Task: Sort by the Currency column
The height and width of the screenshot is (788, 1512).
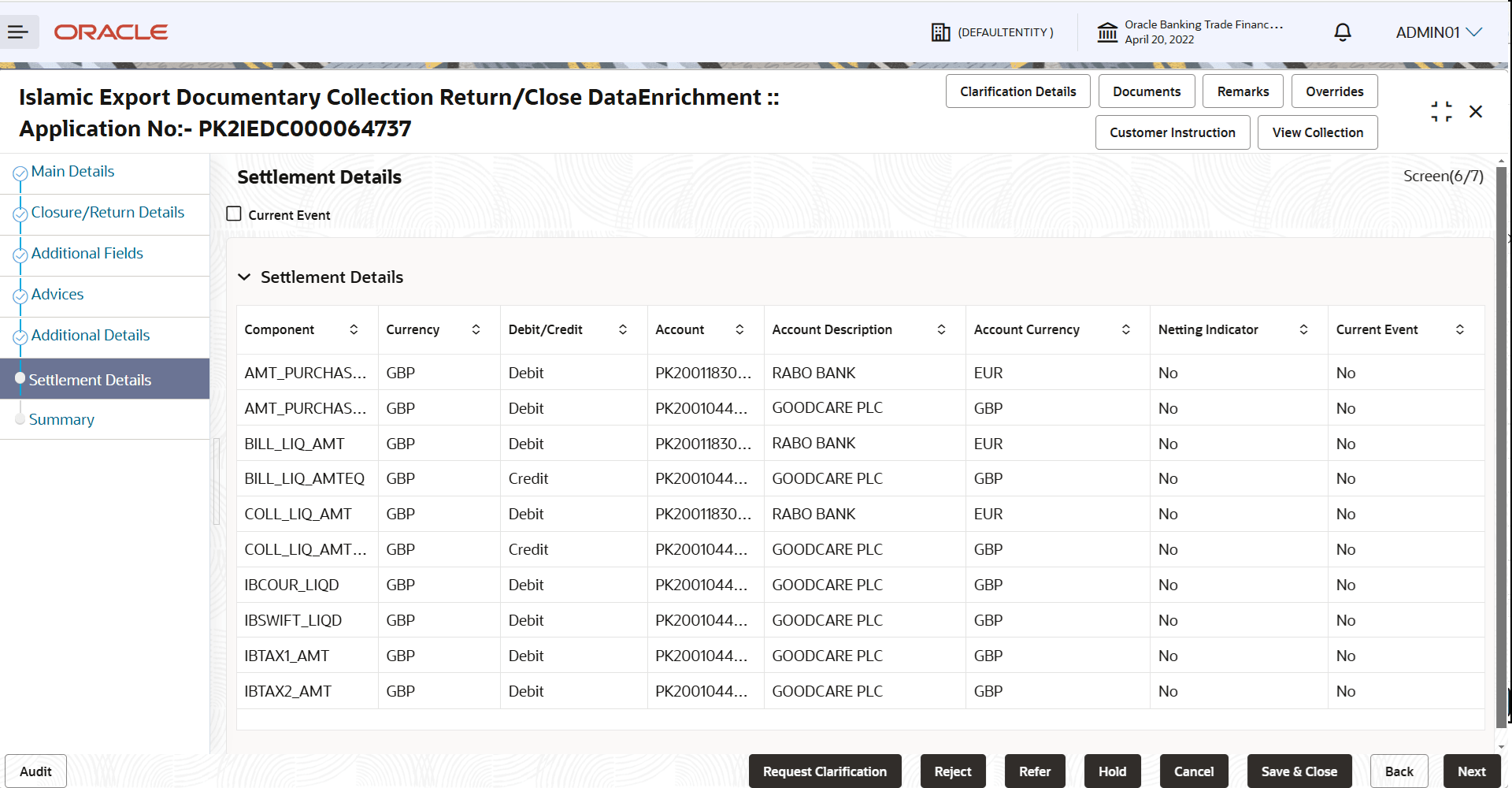Action: tap(476, 329)
